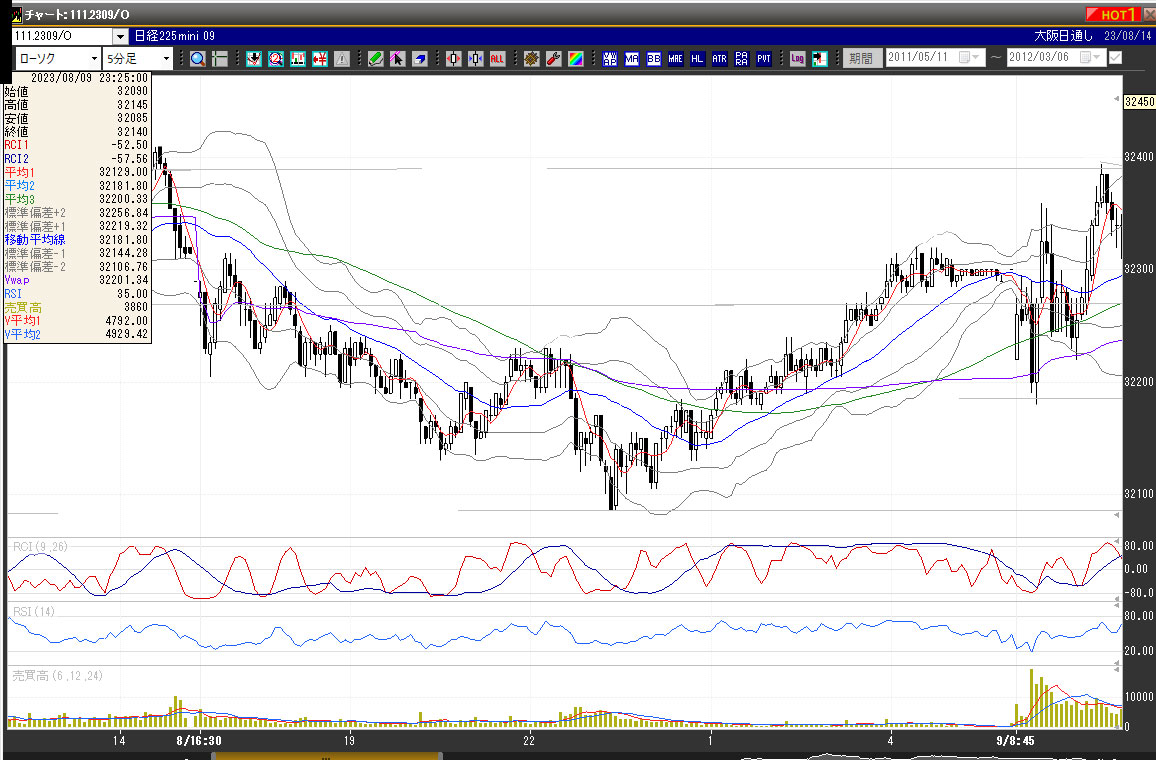Toggle the HL high-low indicator
Screen dimensions: 1156x760
[x=697, y=59]
